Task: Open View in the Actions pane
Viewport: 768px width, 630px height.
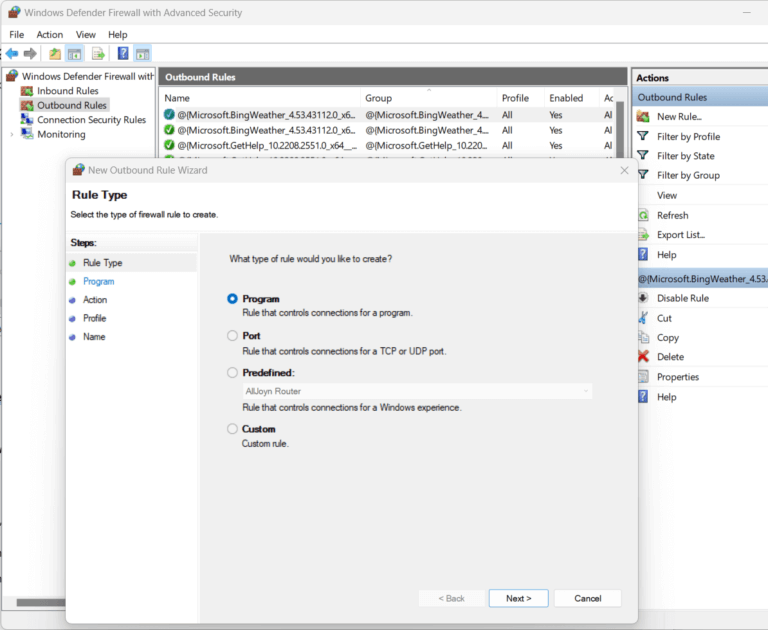Action: pyautogui.click(x=667, y=195)
